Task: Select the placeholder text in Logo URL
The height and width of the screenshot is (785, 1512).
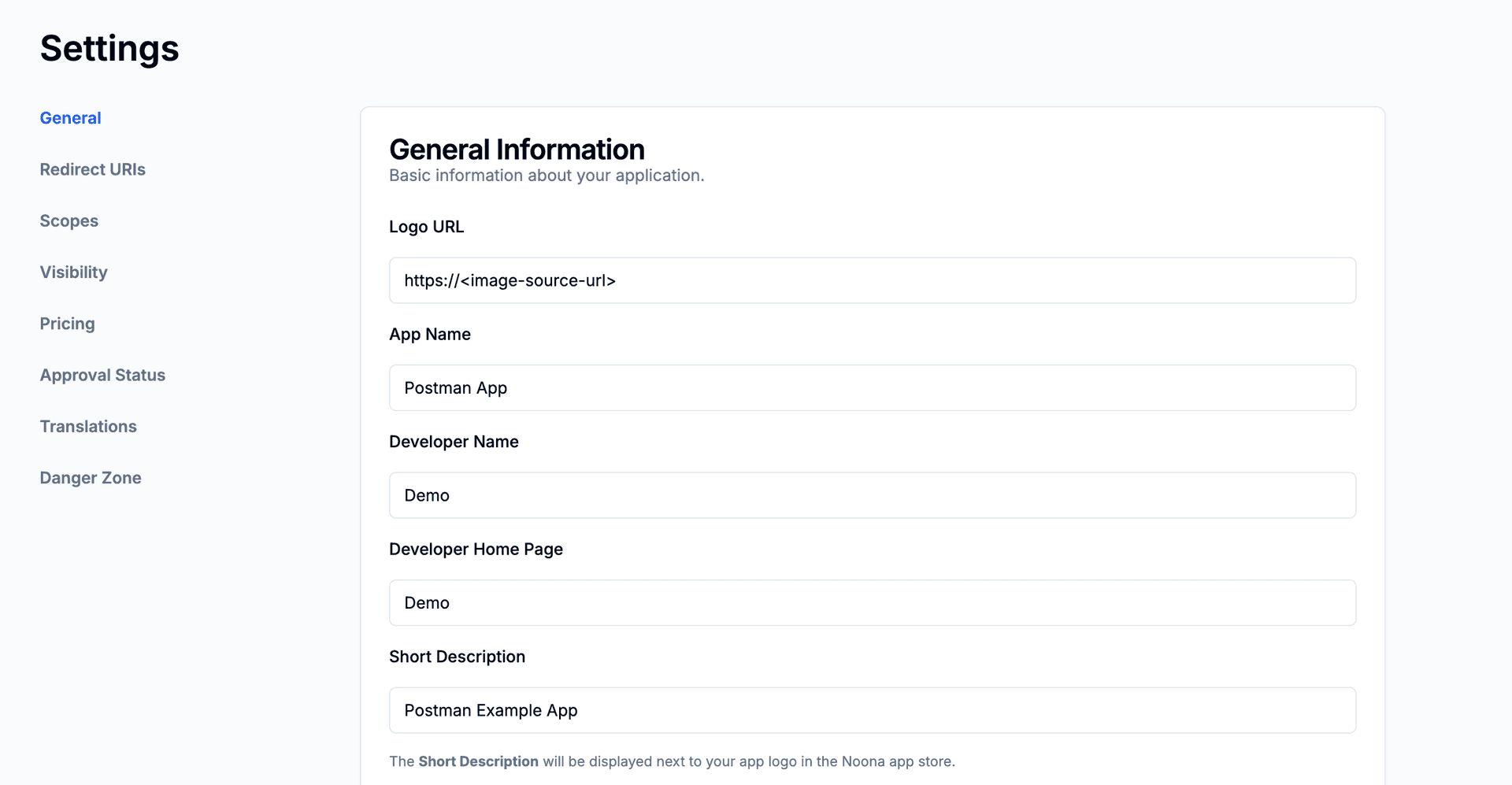Action: click(510, 280)
